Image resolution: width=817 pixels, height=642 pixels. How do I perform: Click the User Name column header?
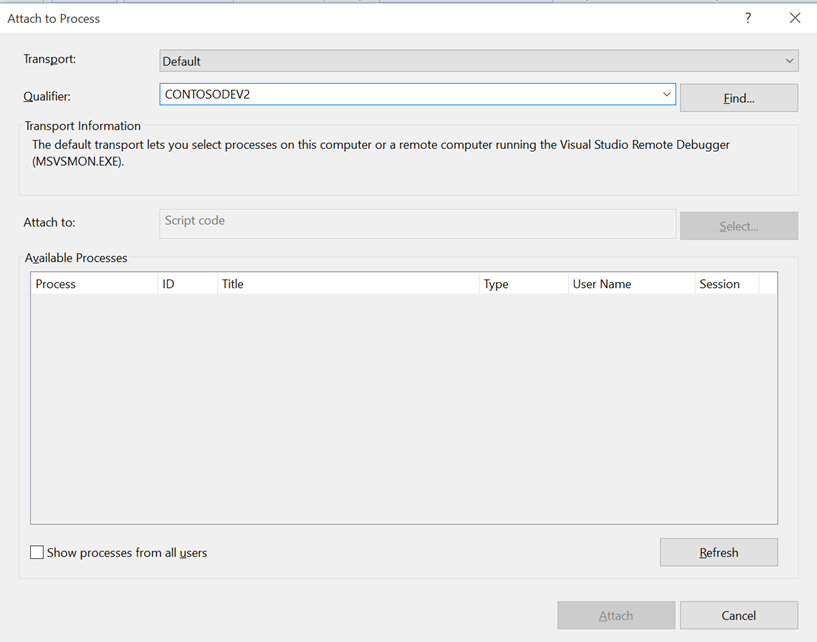[630, 284]
